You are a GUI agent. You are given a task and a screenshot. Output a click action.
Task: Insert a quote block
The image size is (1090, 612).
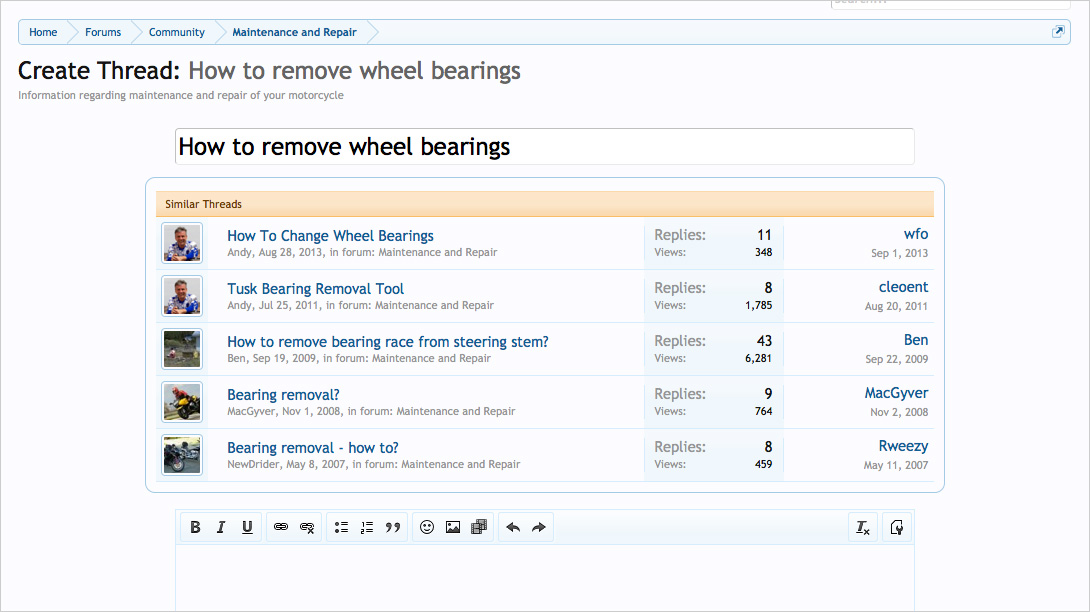coord(393,527)
